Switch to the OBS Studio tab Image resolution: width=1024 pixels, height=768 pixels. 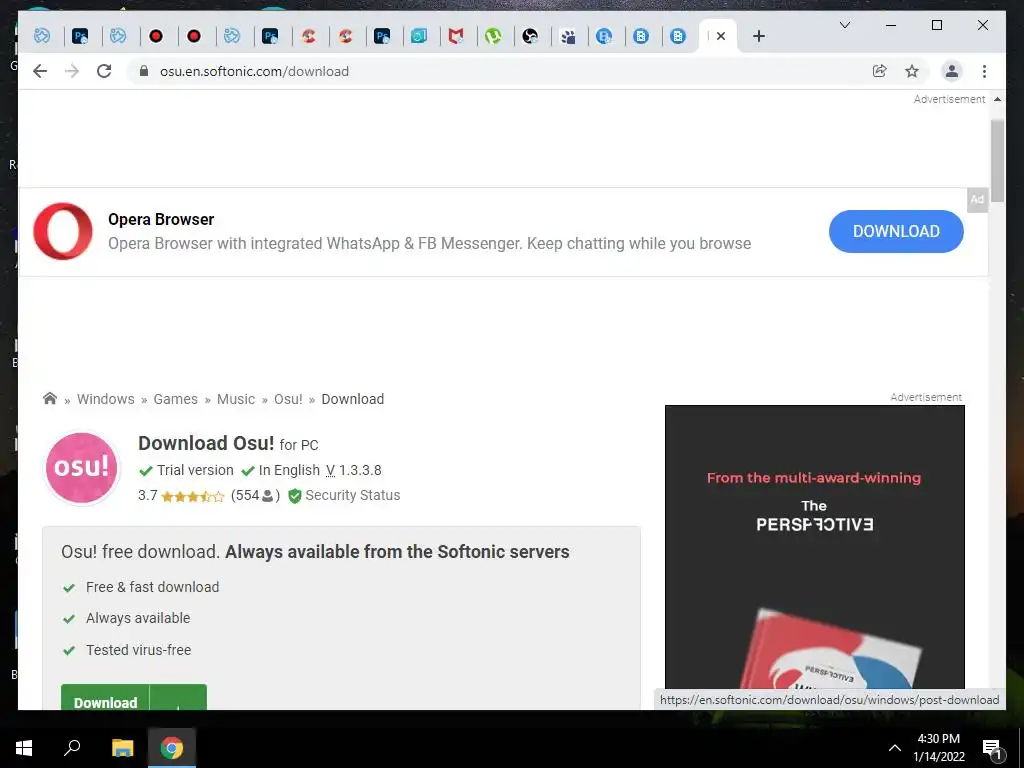[530, 36]
